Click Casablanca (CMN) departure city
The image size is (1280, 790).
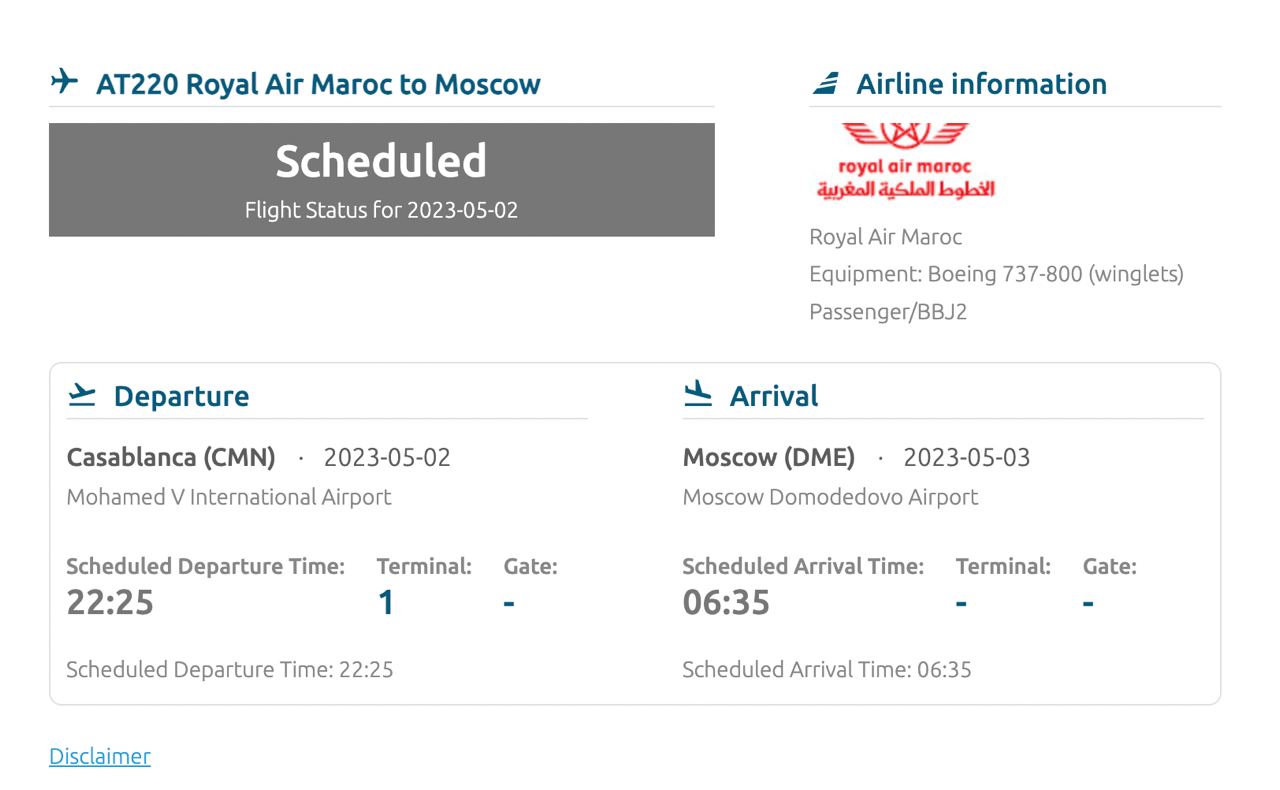click(171, 457)
